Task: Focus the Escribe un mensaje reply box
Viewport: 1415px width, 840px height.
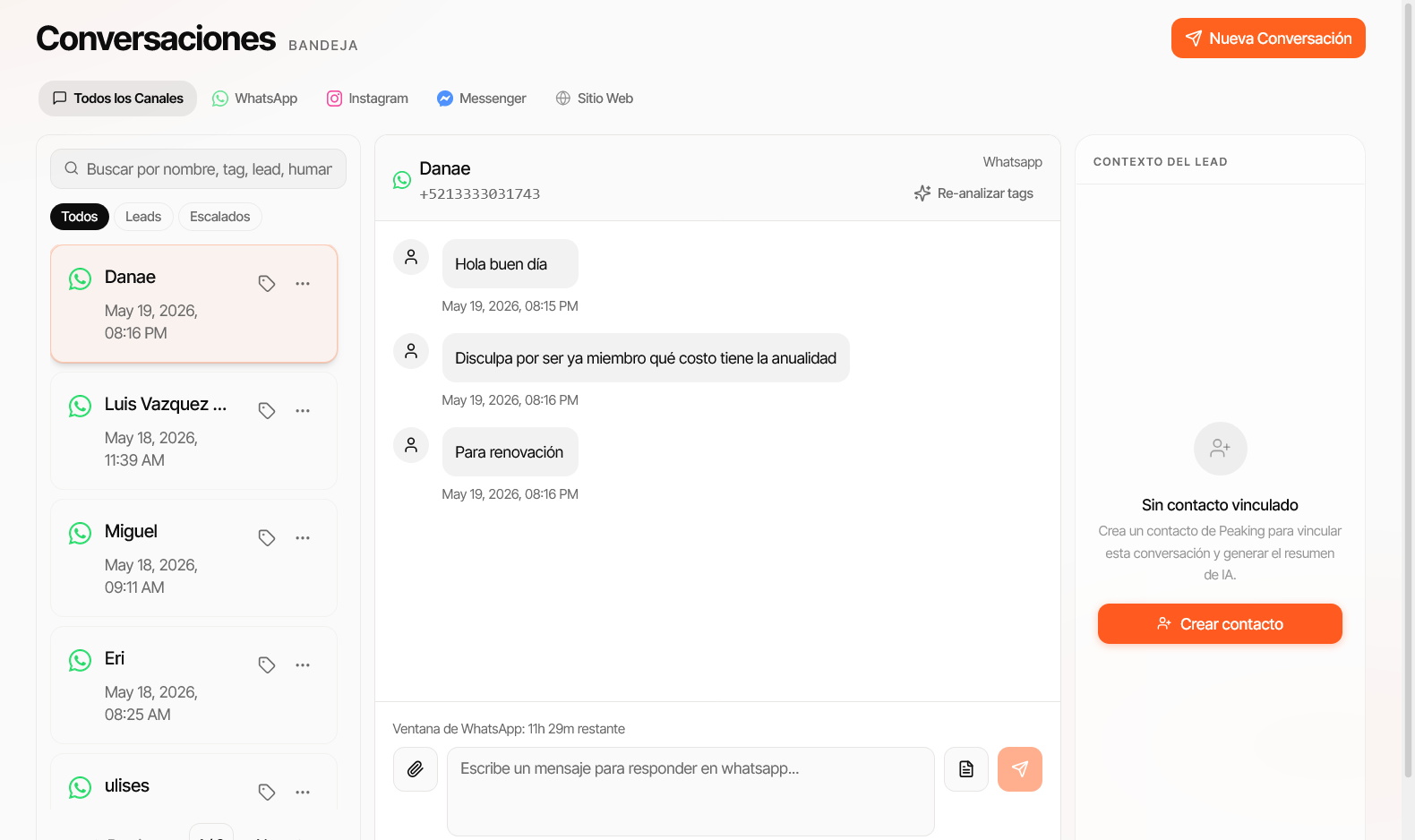Action: (x=690, y=792)
